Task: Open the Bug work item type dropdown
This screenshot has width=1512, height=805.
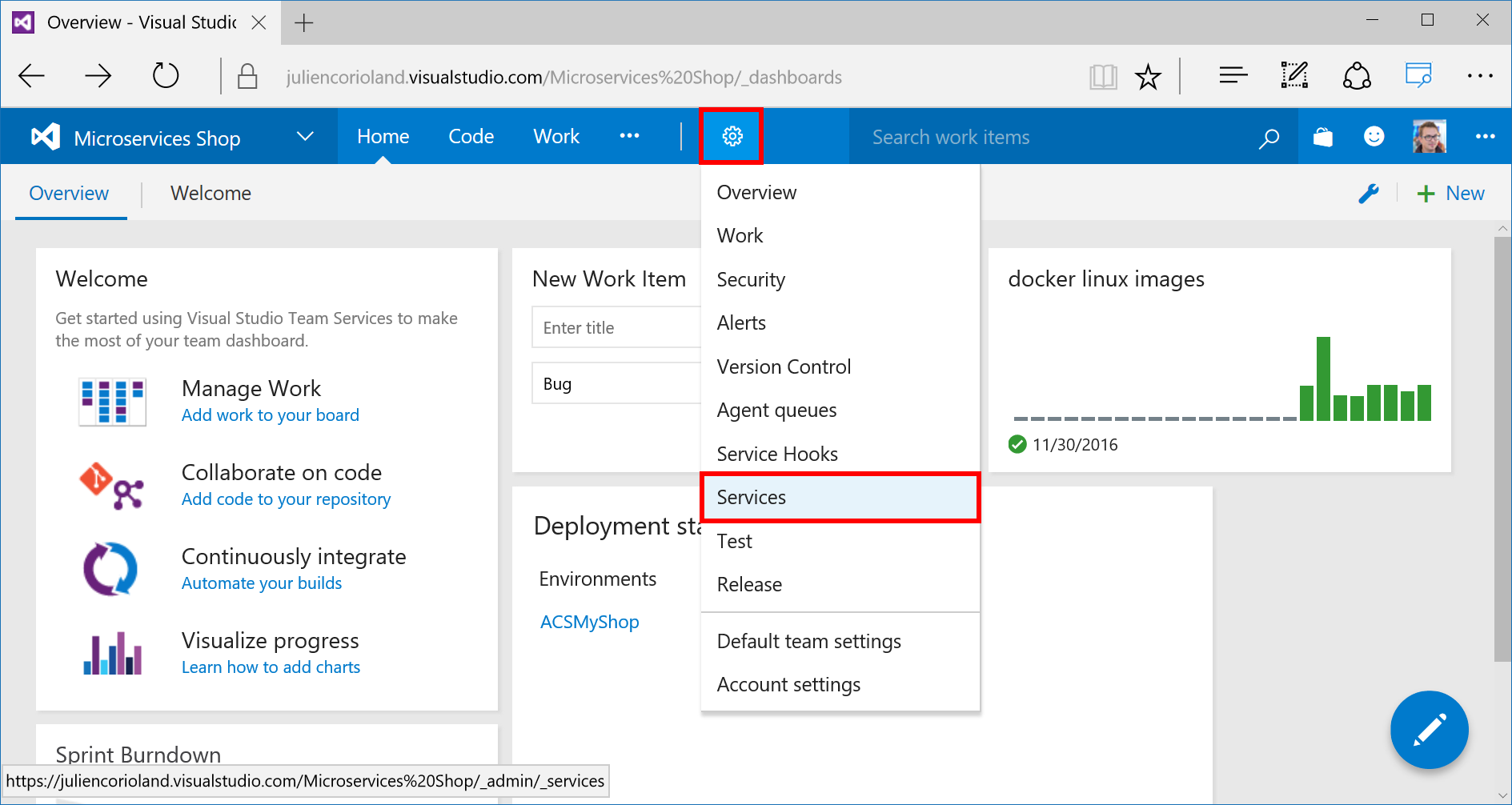Action: coord(616,383)
